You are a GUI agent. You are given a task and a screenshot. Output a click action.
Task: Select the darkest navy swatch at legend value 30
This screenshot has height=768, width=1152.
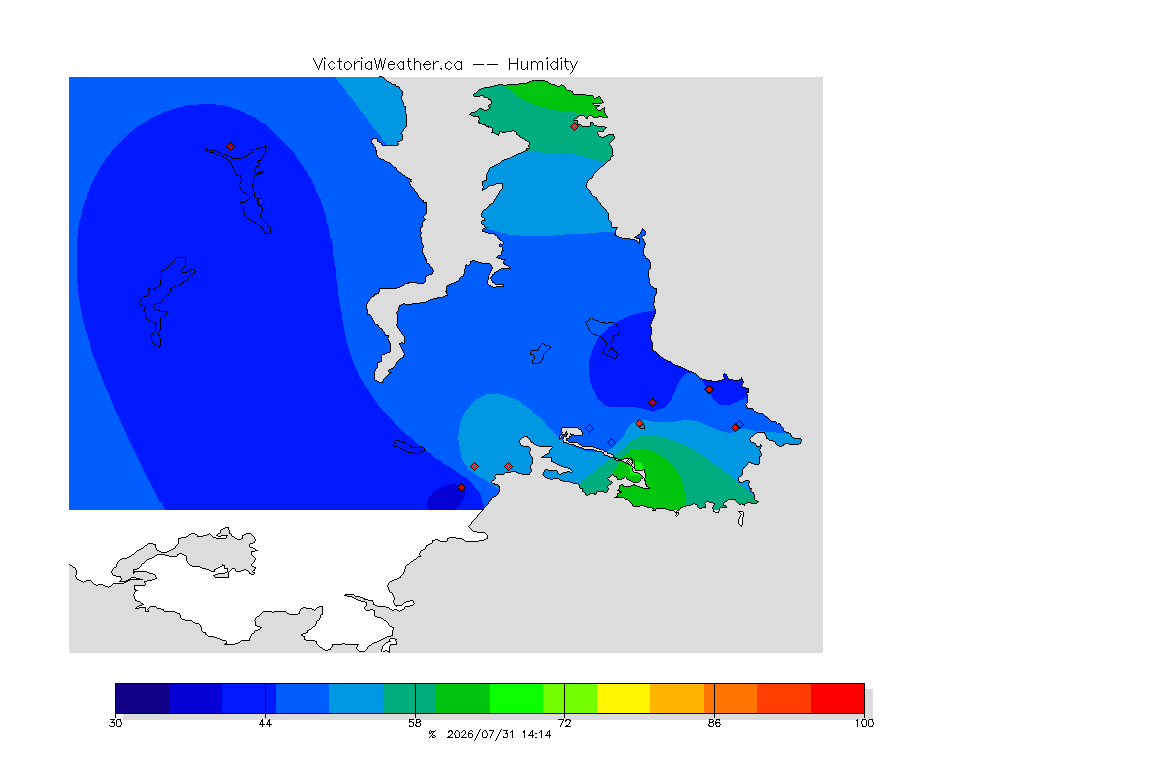pos(143,698)
